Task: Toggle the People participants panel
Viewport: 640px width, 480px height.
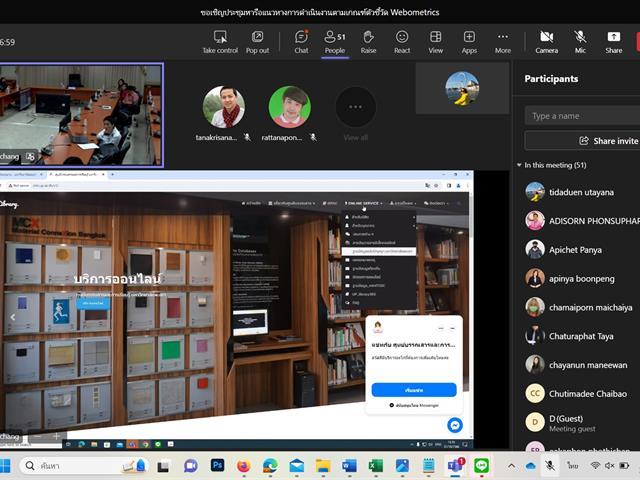Action: (x=335, y=42)
